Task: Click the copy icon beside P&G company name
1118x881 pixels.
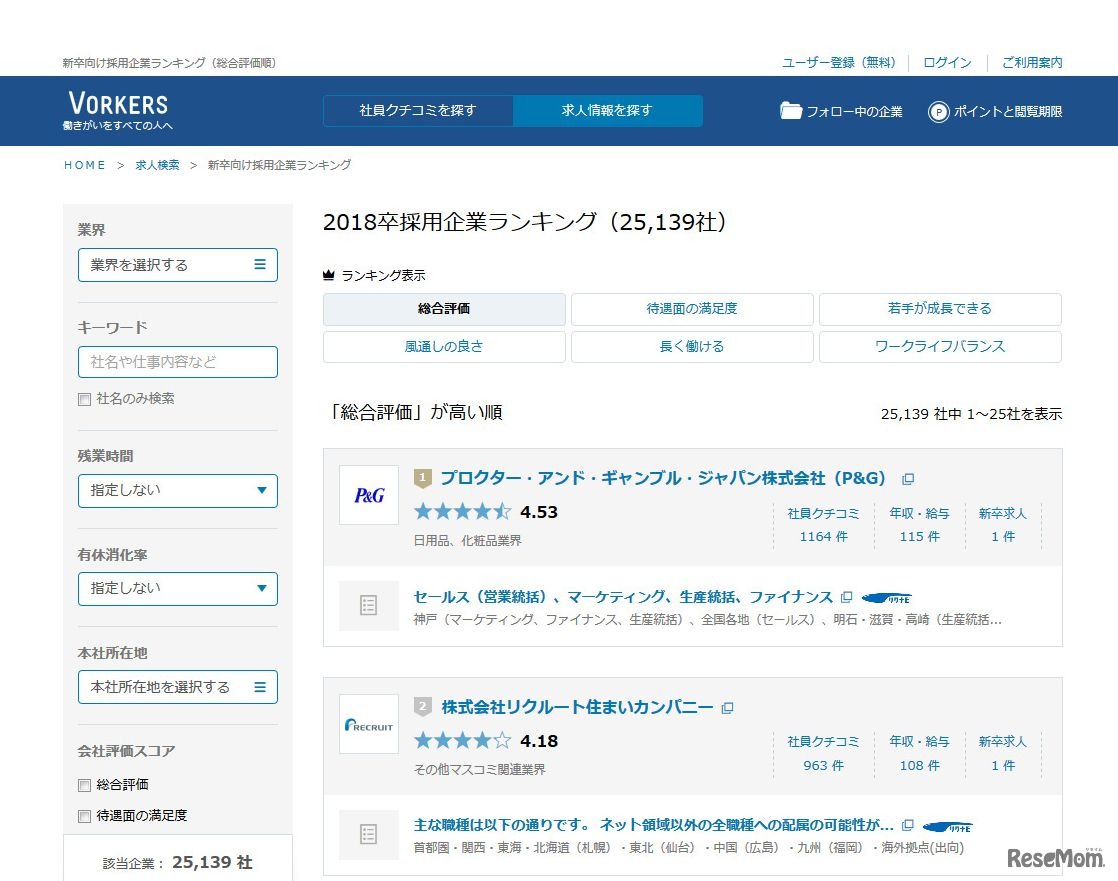Action: (908, 478)
